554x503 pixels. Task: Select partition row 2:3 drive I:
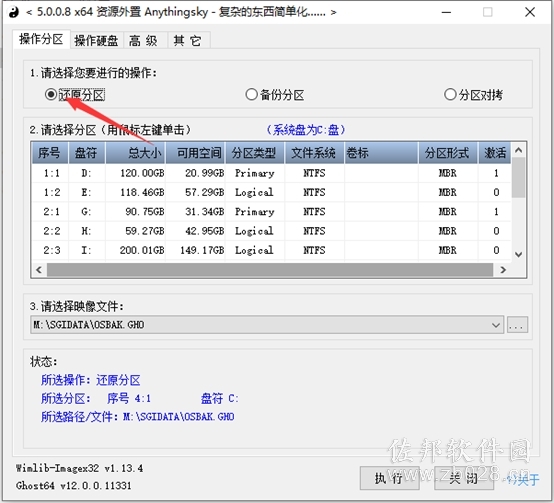(x=271, y=250)
